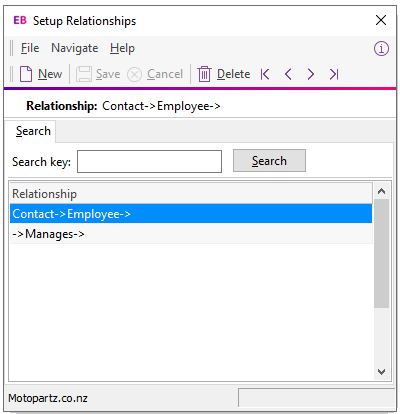This screenshot has height=414, width=400.
Task: Go to previous record arrow
Action: coord(288,74)
